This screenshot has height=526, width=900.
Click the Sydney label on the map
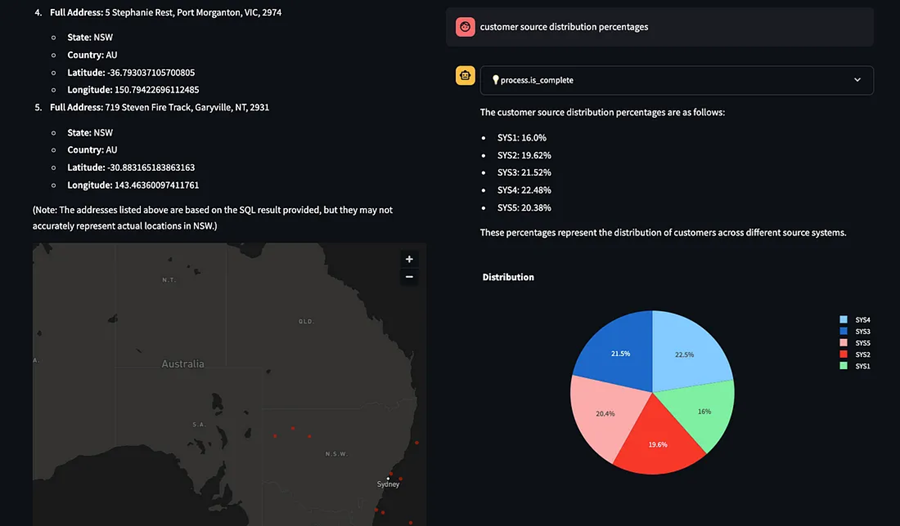coord(388,484)
